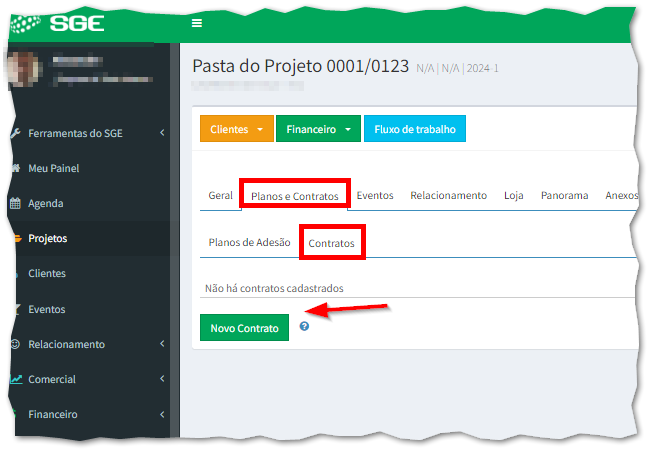Switch to the Geral tab
Screen dimensions: 649x451
click(x=221, y=195)
